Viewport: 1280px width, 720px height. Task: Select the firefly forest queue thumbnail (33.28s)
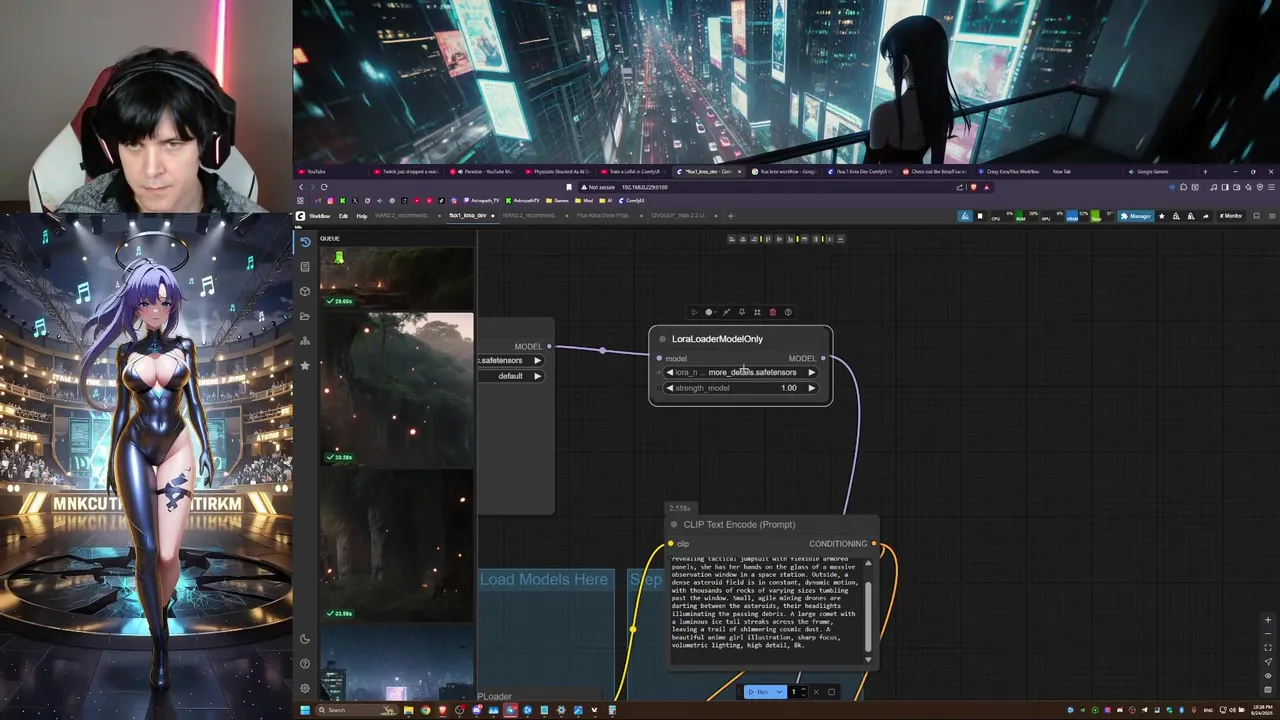[x=397, y=390]
